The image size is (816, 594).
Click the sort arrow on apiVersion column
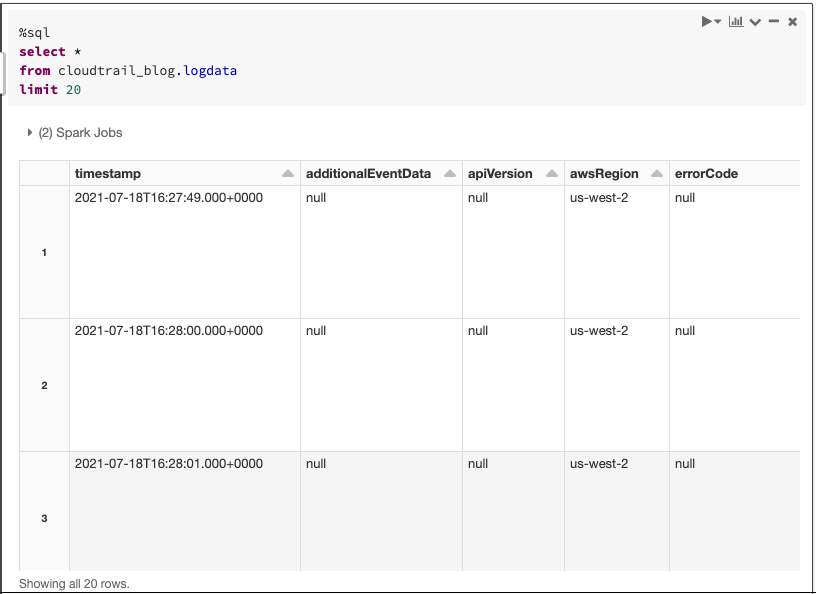pos(551,172)
